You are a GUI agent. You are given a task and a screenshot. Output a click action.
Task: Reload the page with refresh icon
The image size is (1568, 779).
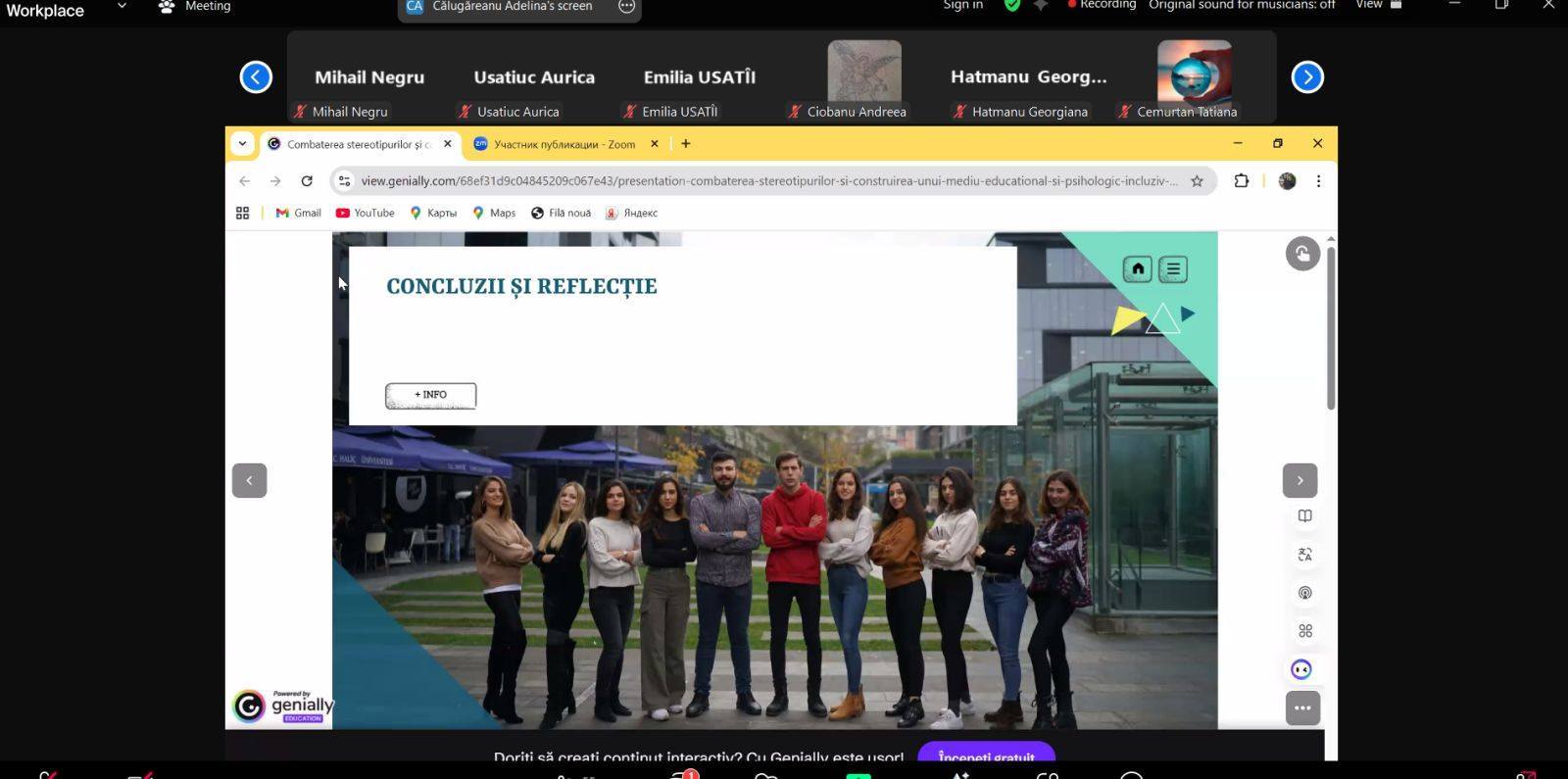pos(307,181)
